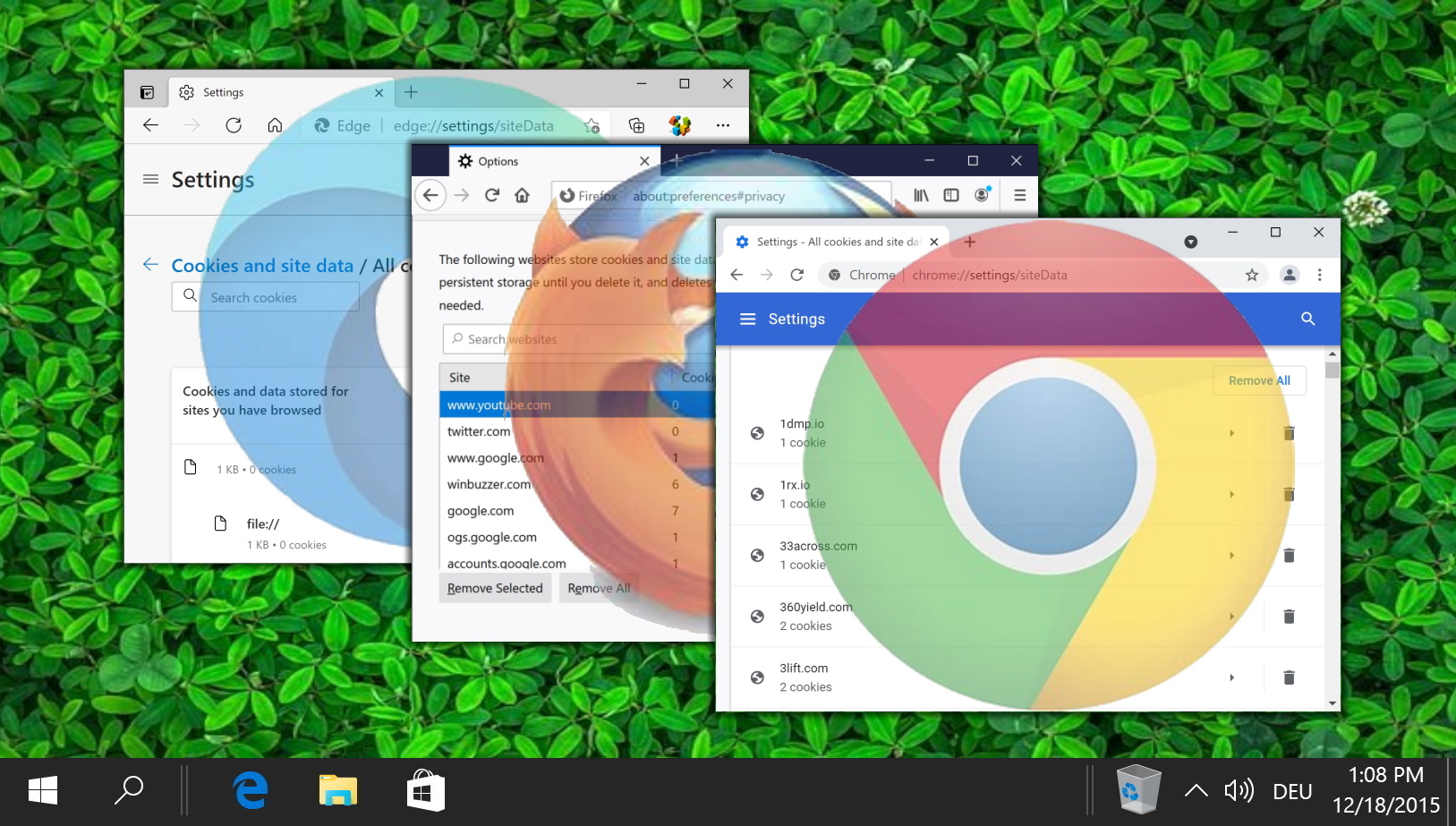Open Firefox account icon
Viewport: 1456px width, 826px height.
[983, 194]
